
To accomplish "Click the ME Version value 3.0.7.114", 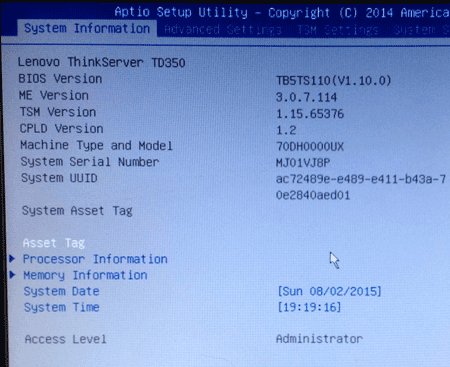I will click(x=306, y=97).
